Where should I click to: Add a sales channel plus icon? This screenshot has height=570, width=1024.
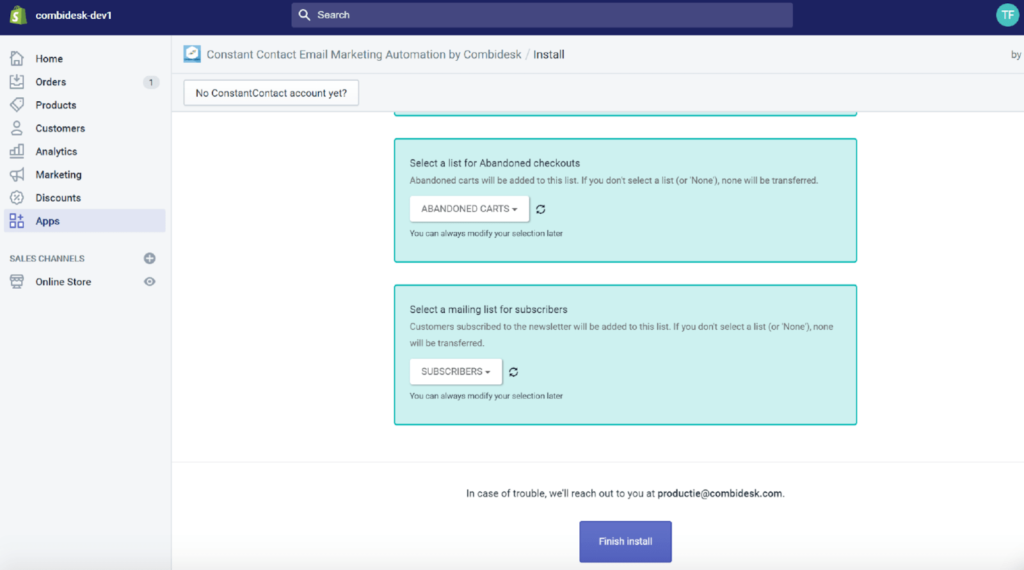point(150,259)
